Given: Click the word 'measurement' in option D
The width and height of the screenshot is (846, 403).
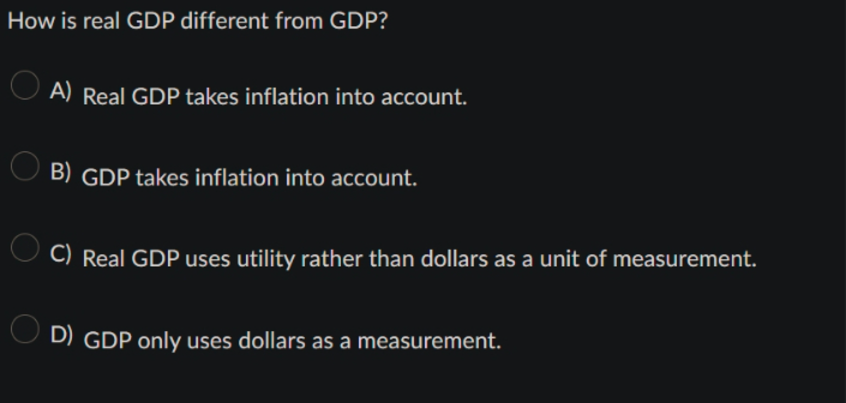Looking at the screenshot, I should [429, 341].
